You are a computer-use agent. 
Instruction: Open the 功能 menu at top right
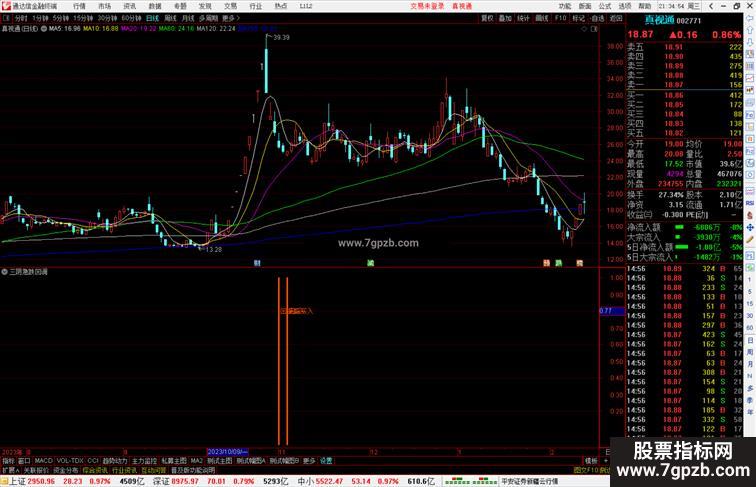565,6
